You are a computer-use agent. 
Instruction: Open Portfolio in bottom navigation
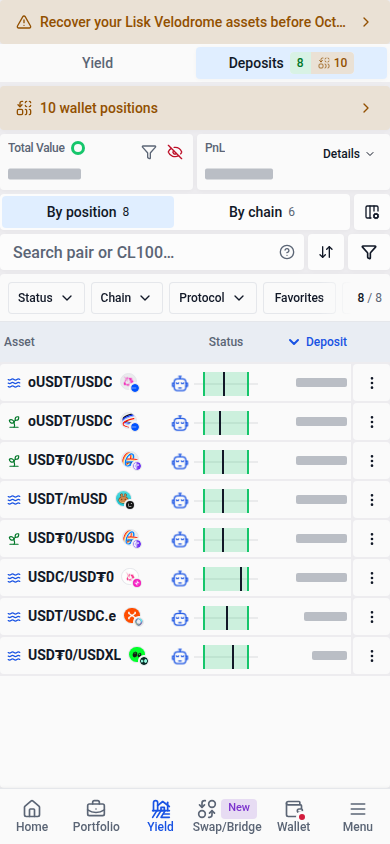tap(96, 816)
